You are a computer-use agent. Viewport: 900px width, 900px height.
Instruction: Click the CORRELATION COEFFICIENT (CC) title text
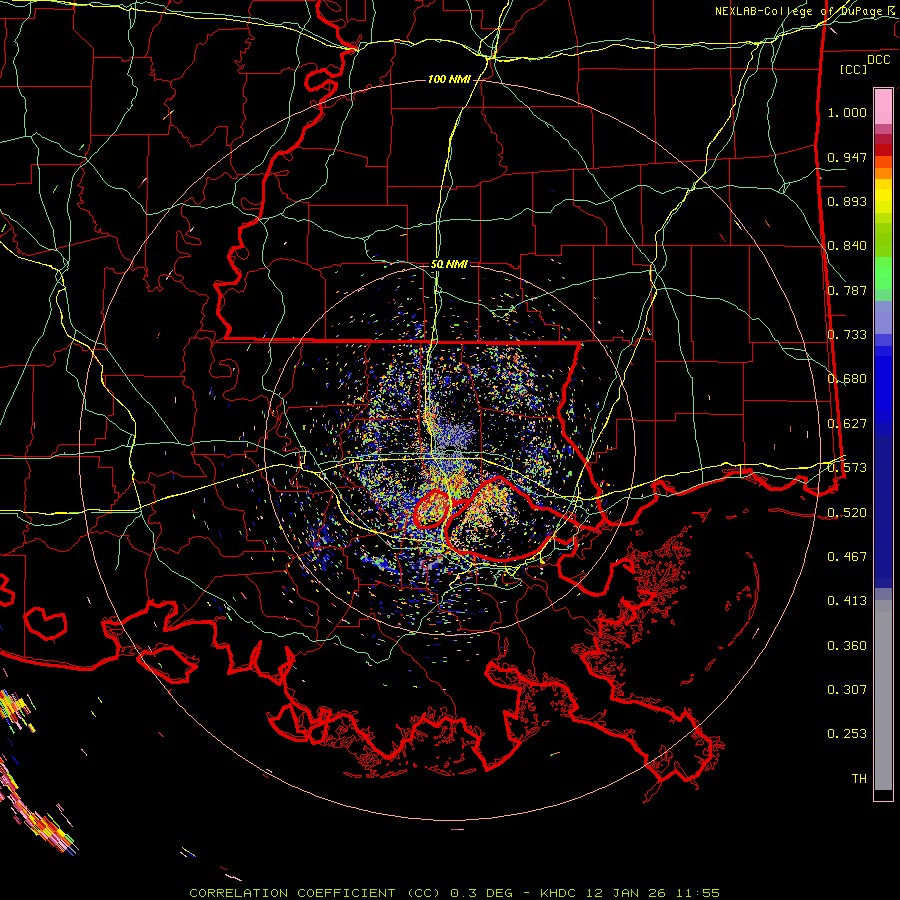click(x=315, y=893)
